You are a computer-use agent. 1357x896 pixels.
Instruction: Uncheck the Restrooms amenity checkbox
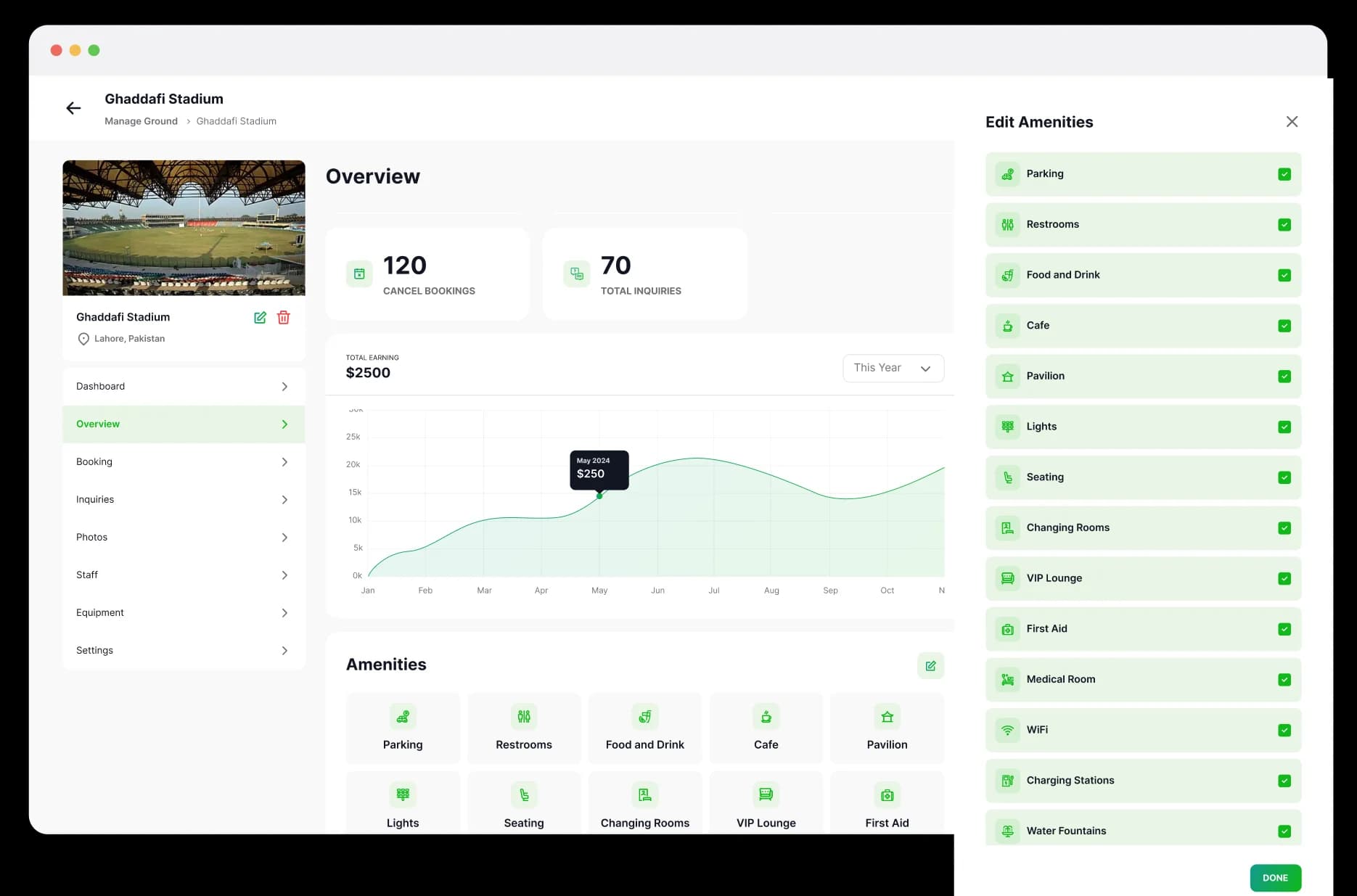coord(1284,225)
